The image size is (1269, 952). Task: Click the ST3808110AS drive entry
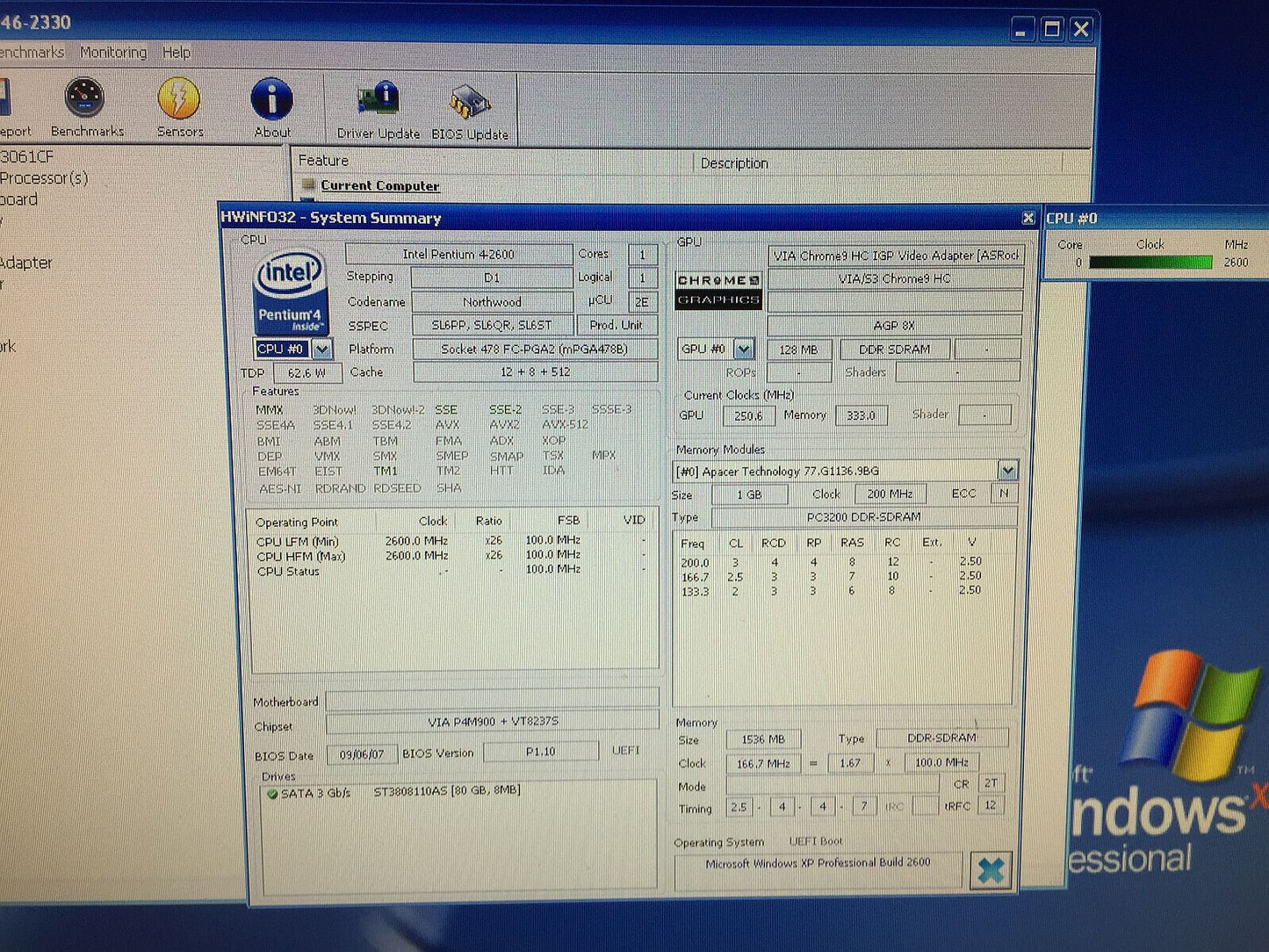coord(447,790)
